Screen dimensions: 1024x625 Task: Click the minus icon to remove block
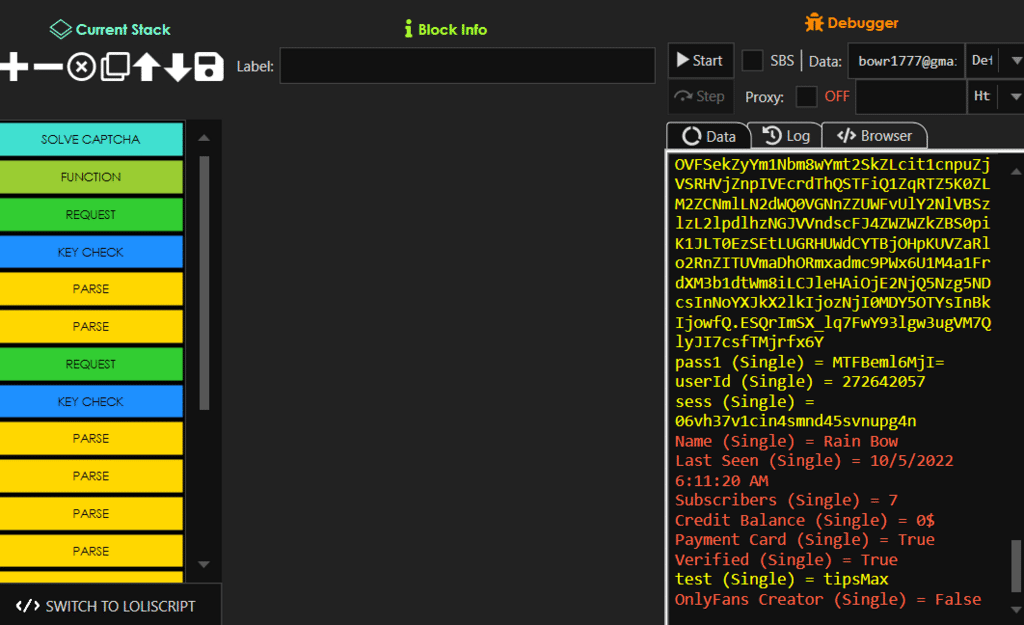(x=47, y=67)
